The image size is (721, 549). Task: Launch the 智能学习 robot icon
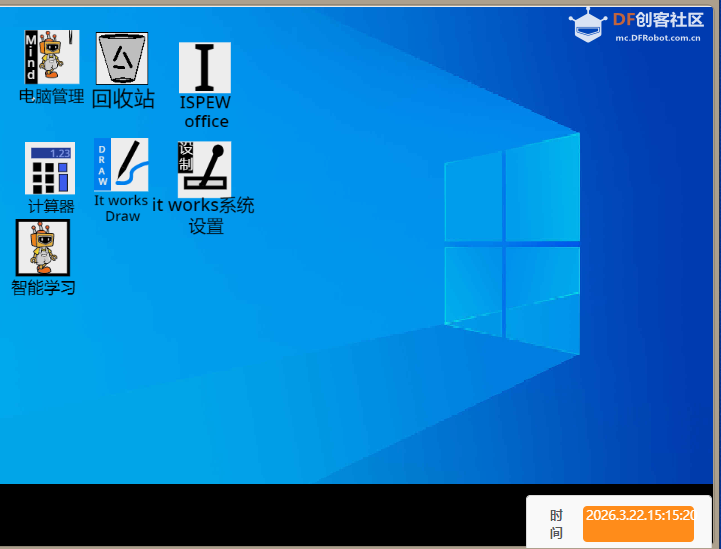43,247
